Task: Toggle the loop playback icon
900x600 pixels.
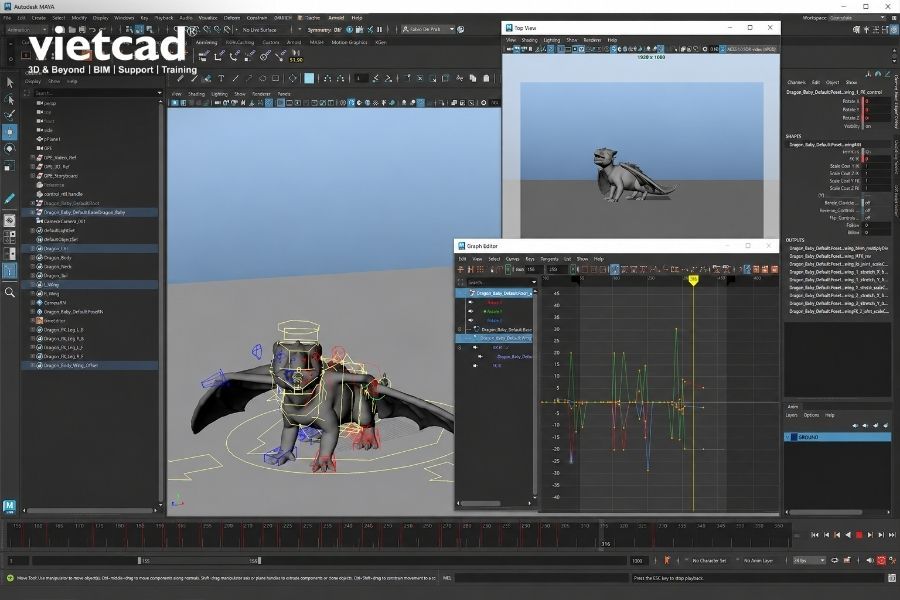Action: (x=835, y=560)
